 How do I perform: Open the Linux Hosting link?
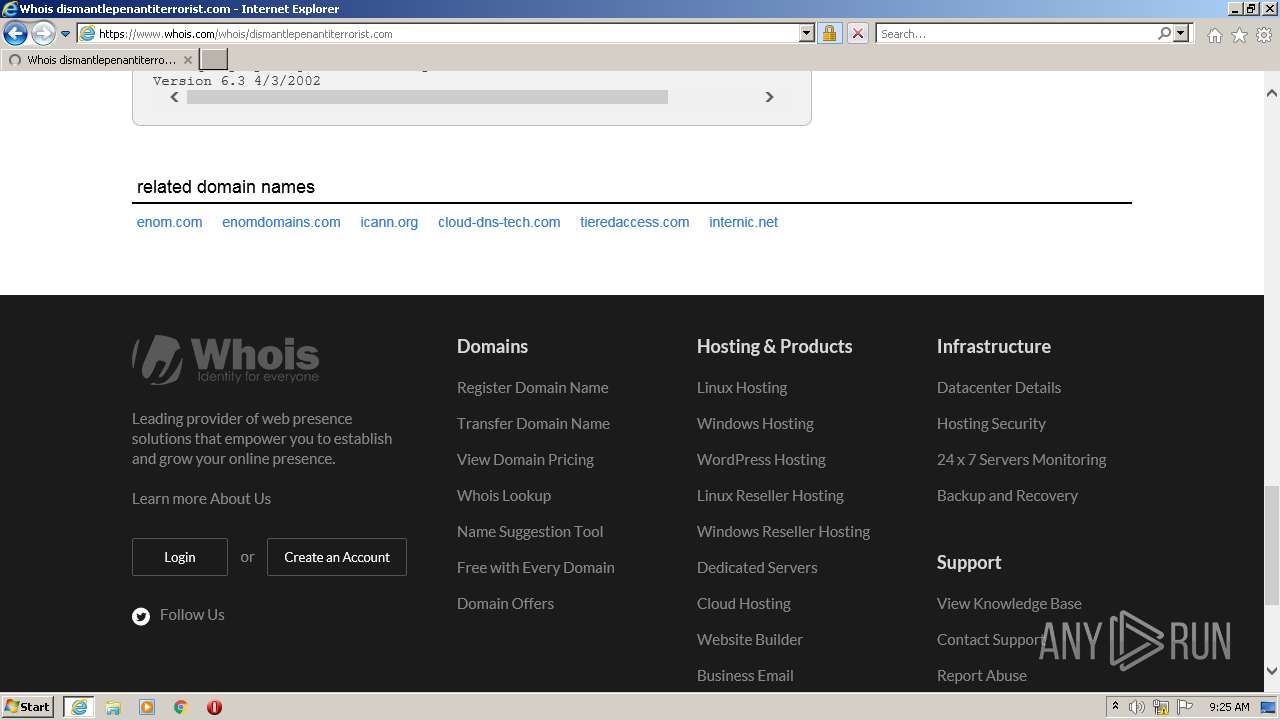point(742,387)
